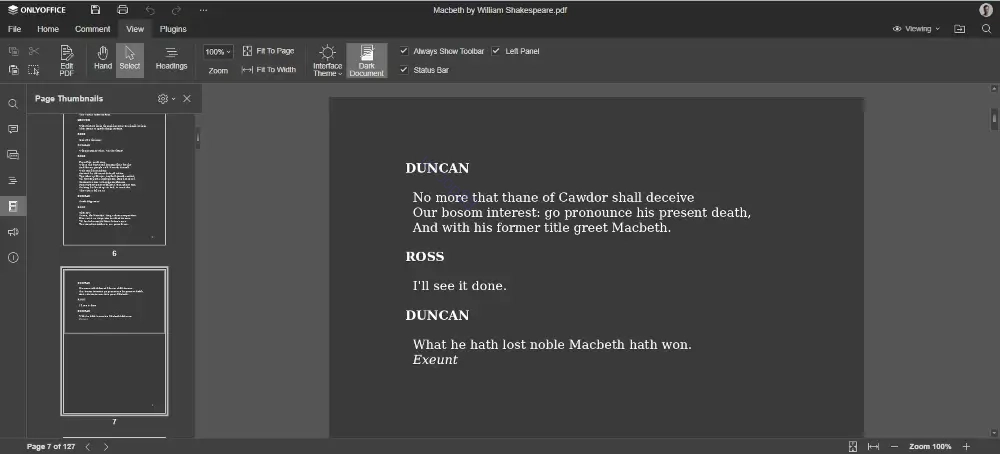
Task: Click the Save icon in title bar
Action: pyautogui.click(x=95, y=10)
